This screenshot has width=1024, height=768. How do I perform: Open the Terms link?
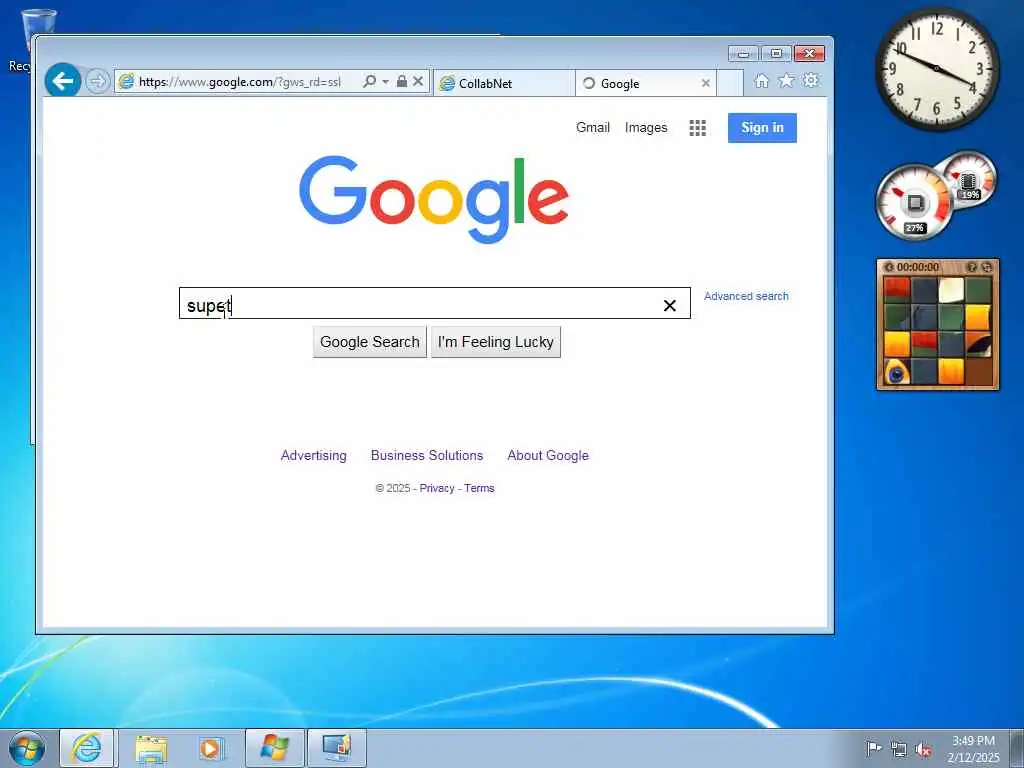click(479, 488)
